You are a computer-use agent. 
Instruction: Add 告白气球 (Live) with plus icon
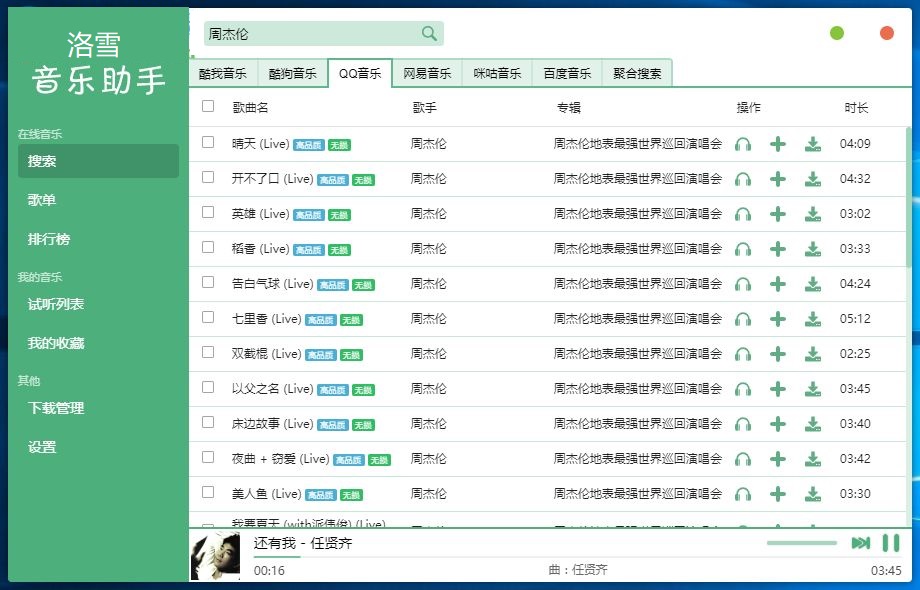(x=778, y=284)
